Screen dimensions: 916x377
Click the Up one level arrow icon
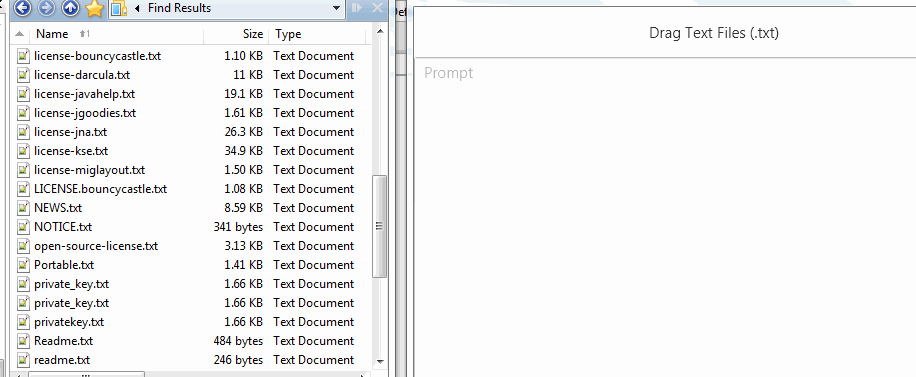70,8
